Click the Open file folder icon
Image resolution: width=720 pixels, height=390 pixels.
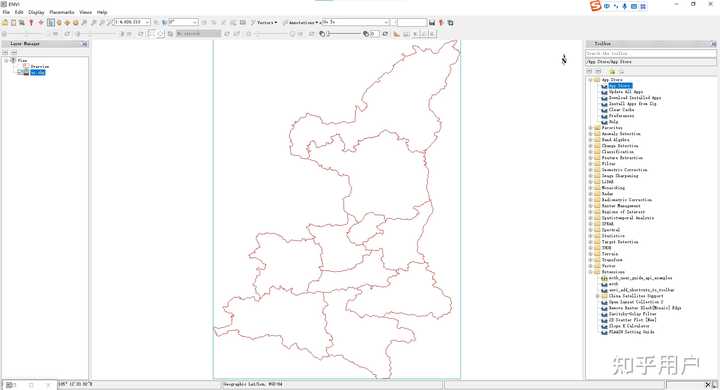(x=5, y=22)
